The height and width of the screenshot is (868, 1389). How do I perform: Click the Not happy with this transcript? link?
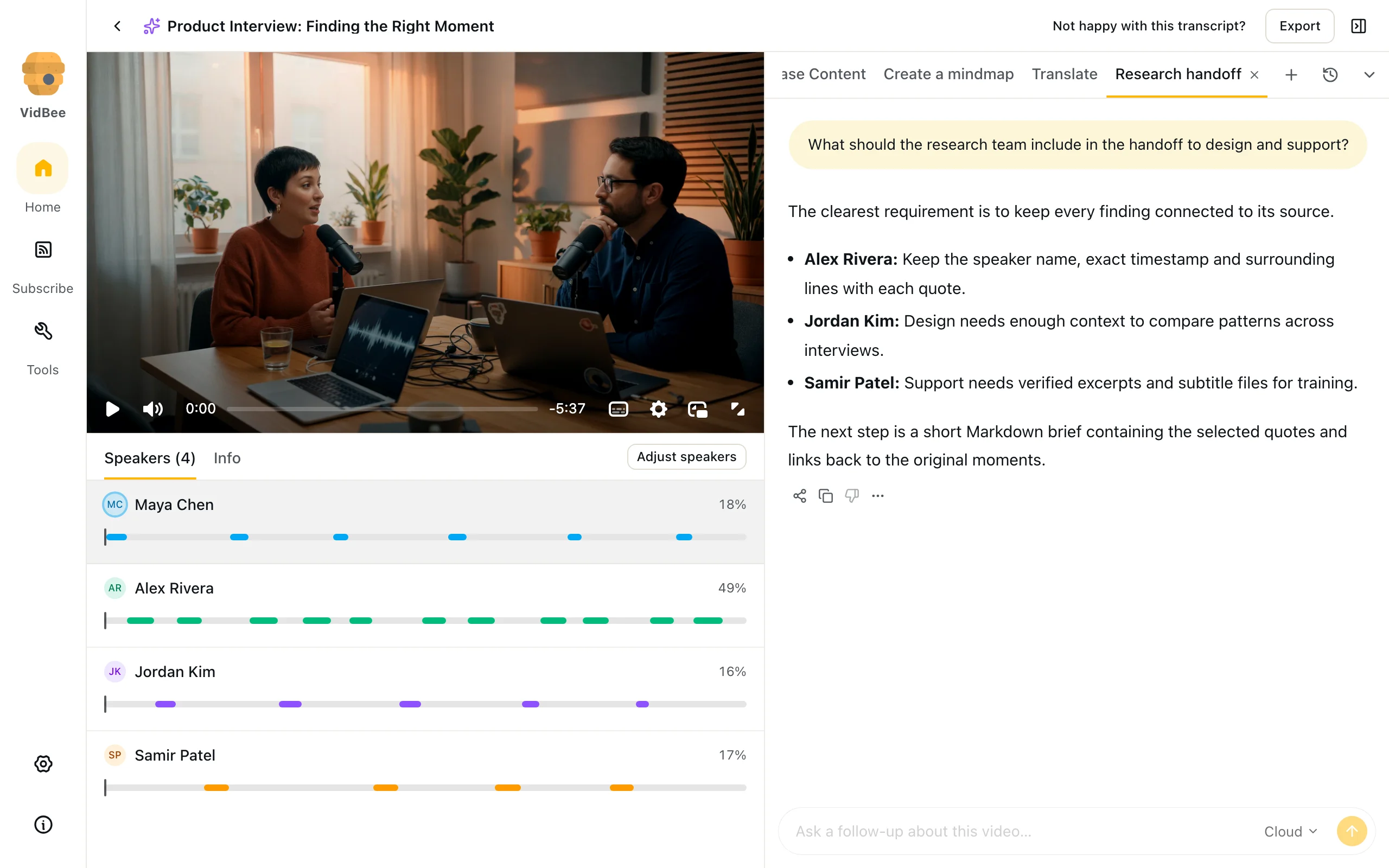click(1149, 26)
